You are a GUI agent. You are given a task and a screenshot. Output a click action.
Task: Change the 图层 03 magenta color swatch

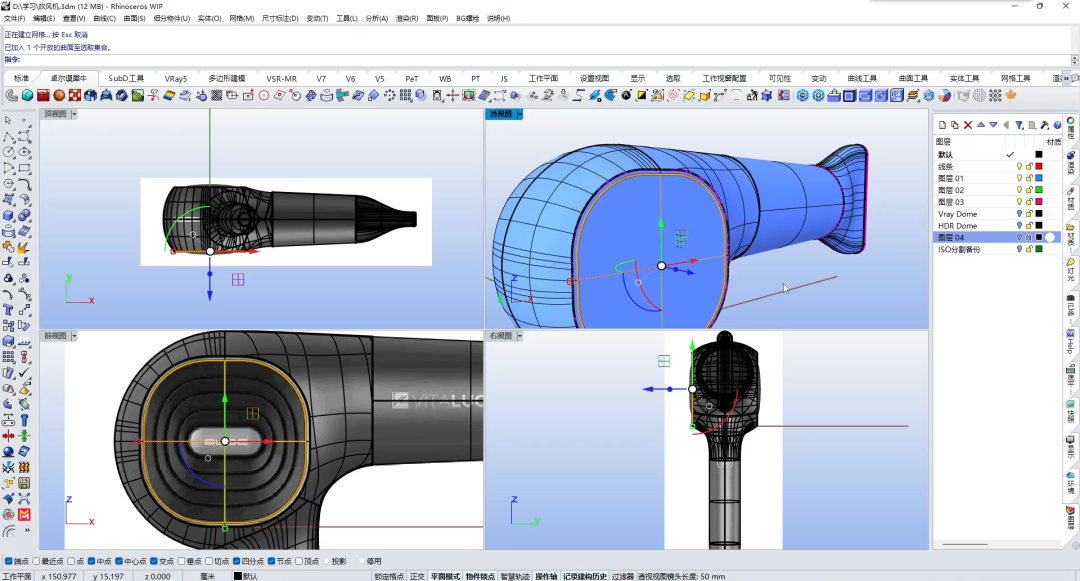point(1039,202)
